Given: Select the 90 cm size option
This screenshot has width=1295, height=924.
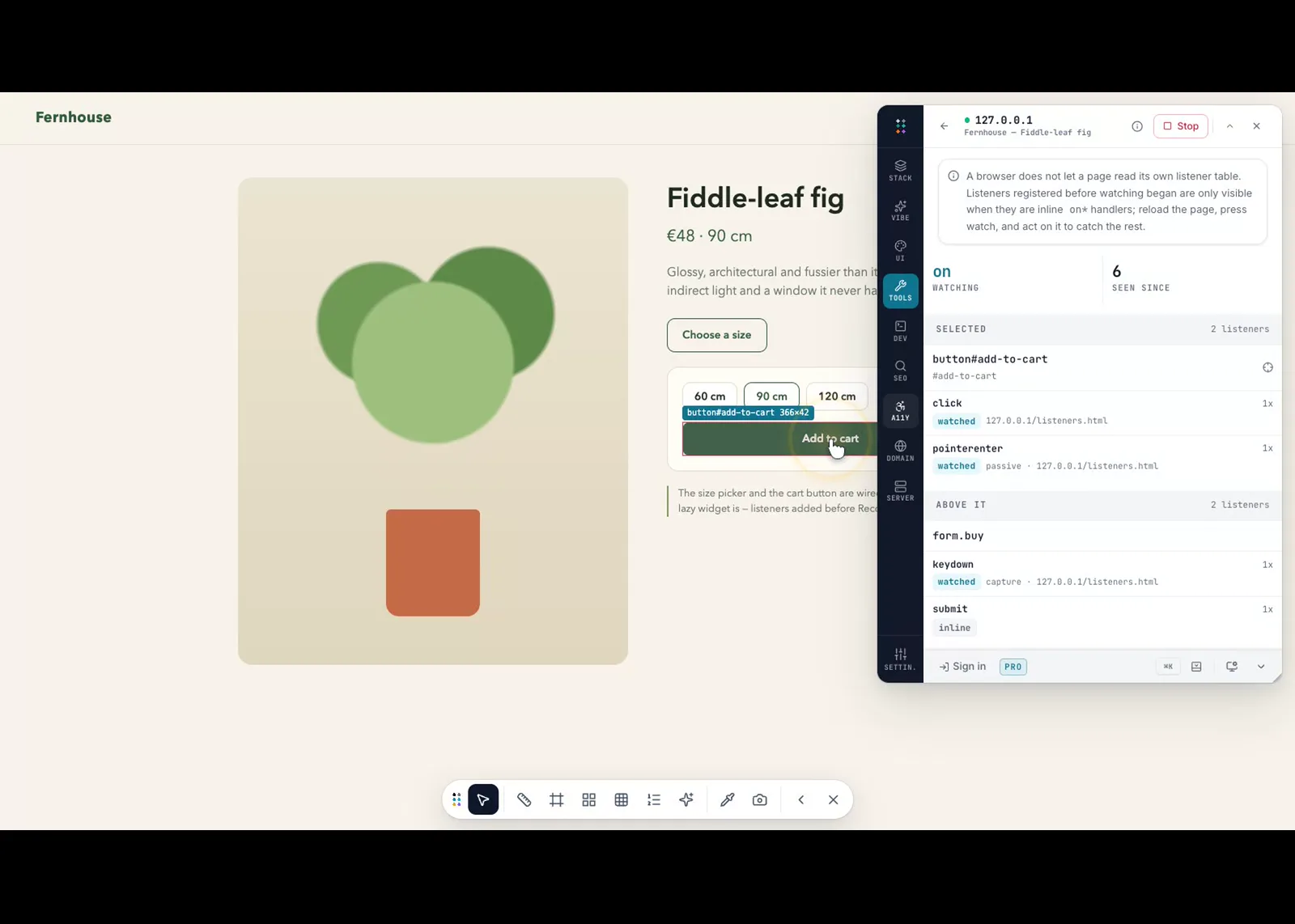Looking at the screenshot, I should click(771, 395).
